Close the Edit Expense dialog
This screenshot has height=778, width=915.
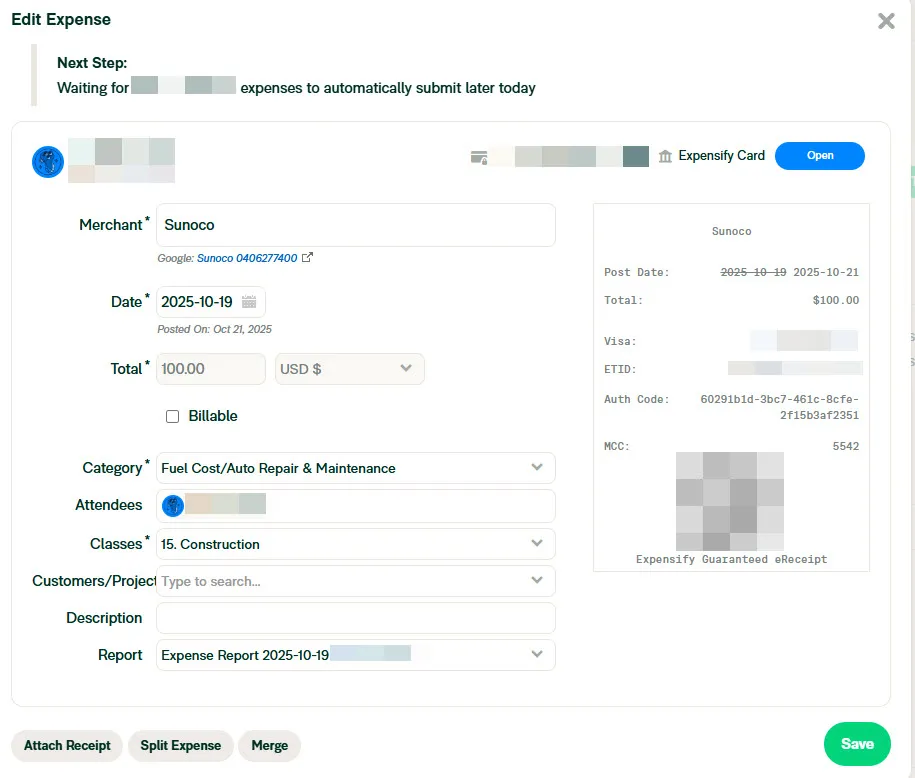click(x=886, y=21)
